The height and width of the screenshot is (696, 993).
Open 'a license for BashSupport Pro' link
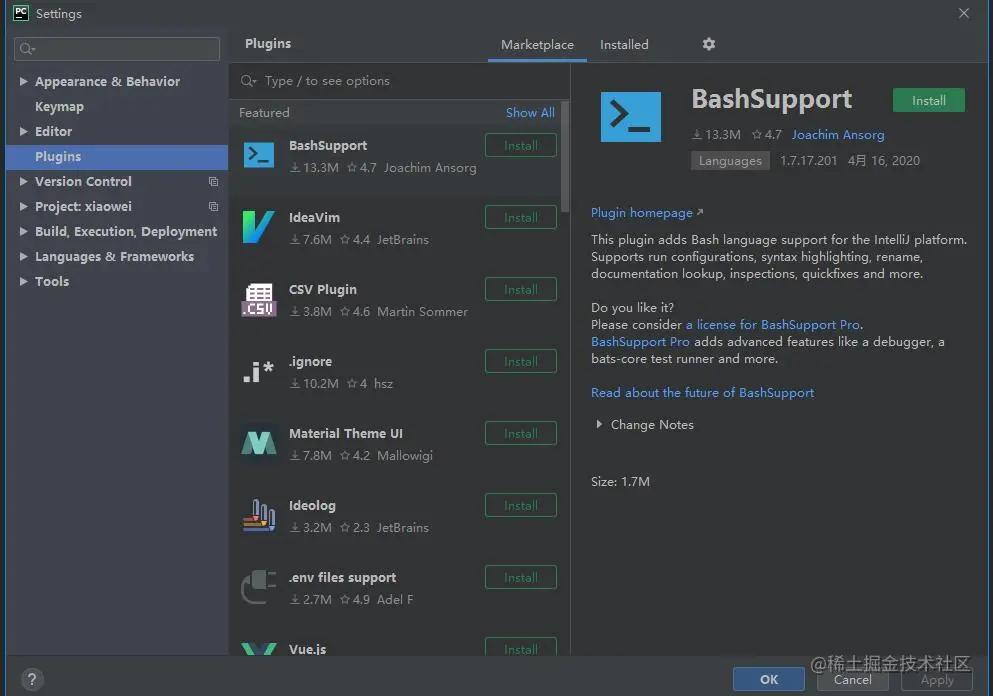pyautogui.click(x=773, y=324)
